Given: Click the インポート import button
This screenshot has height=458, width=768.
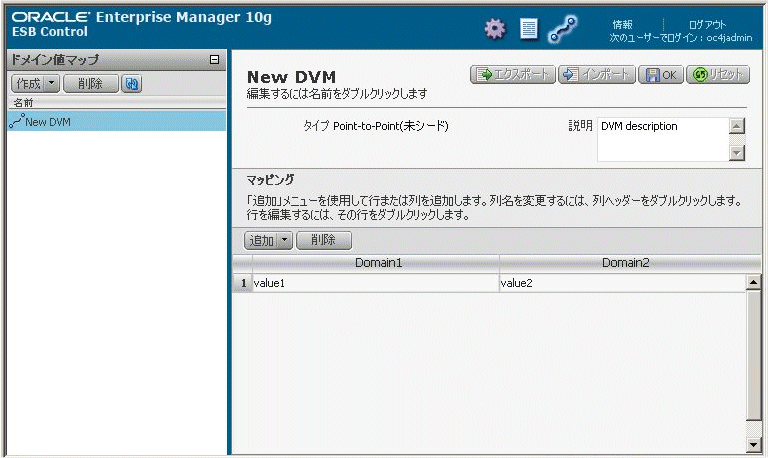Looking at the screenshot, I should click(597, 74).
